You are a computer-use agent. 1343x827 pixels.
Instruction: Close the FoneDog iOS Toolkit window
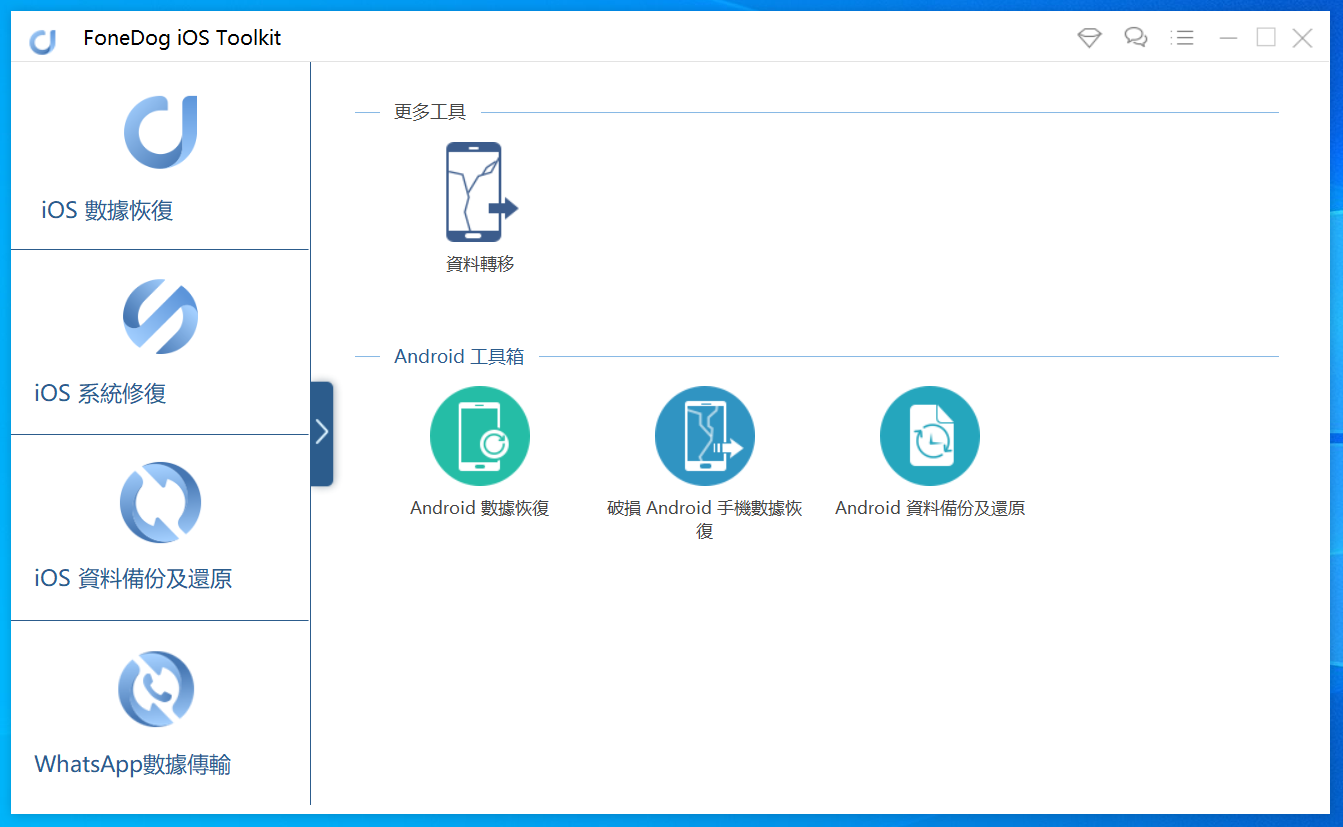pyautogui.click(x=1302, y=38)
